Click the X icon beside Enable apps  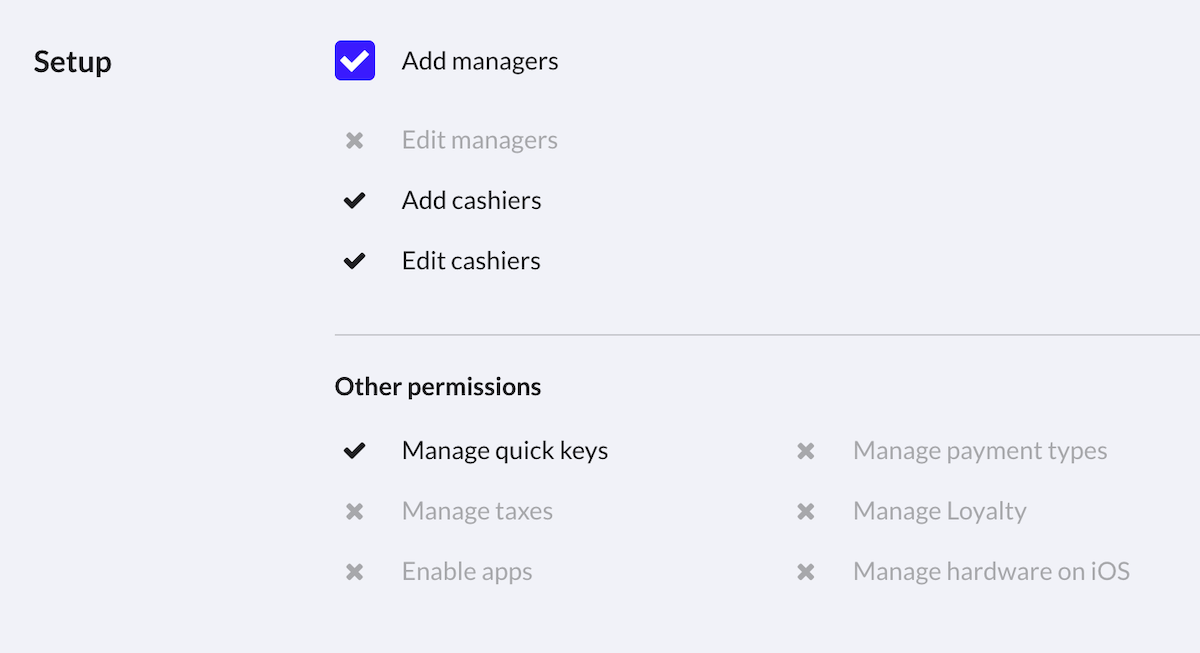point(354,571)
